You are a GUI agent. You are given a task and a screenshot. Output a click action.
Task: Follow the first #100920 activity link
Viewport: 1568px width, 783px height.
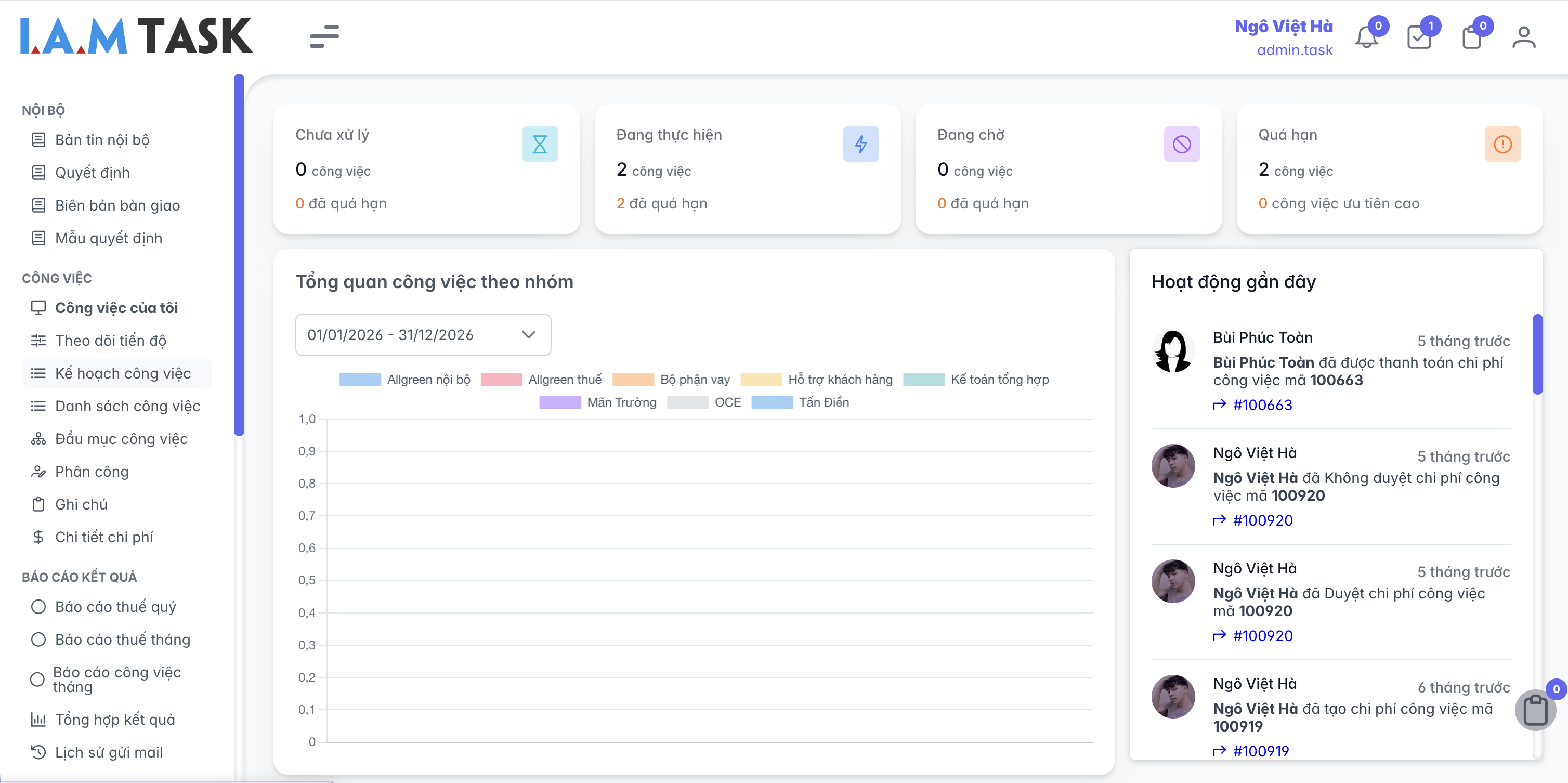click(x=1262, y=520)
